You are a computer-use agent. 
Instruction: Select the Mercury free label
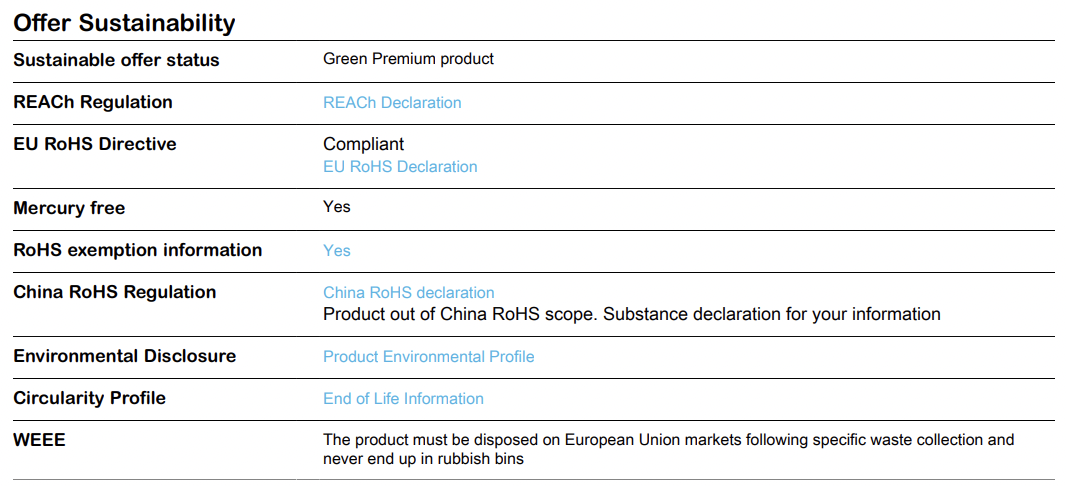tap(69, 208)
